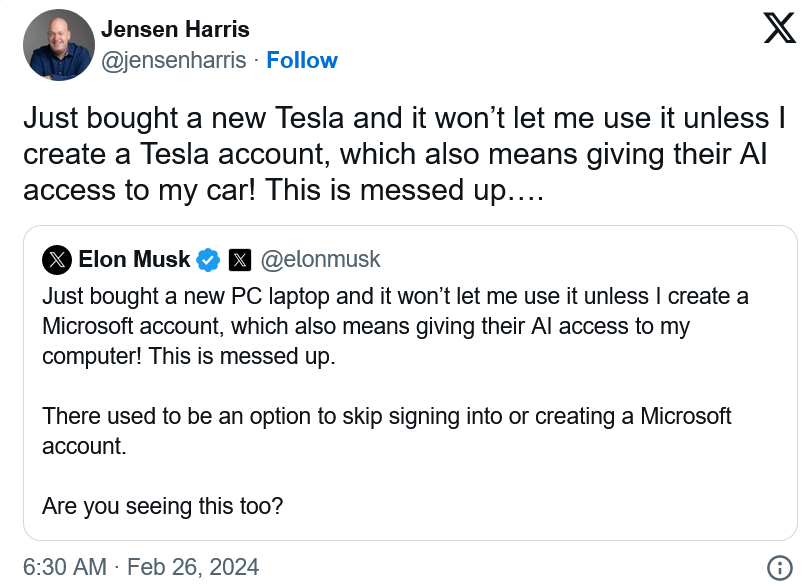Screen dimensions: 807x588
Task: Open the 6:30 AM · Feb 26, 2024 timestamp
Action: point(140,567)
